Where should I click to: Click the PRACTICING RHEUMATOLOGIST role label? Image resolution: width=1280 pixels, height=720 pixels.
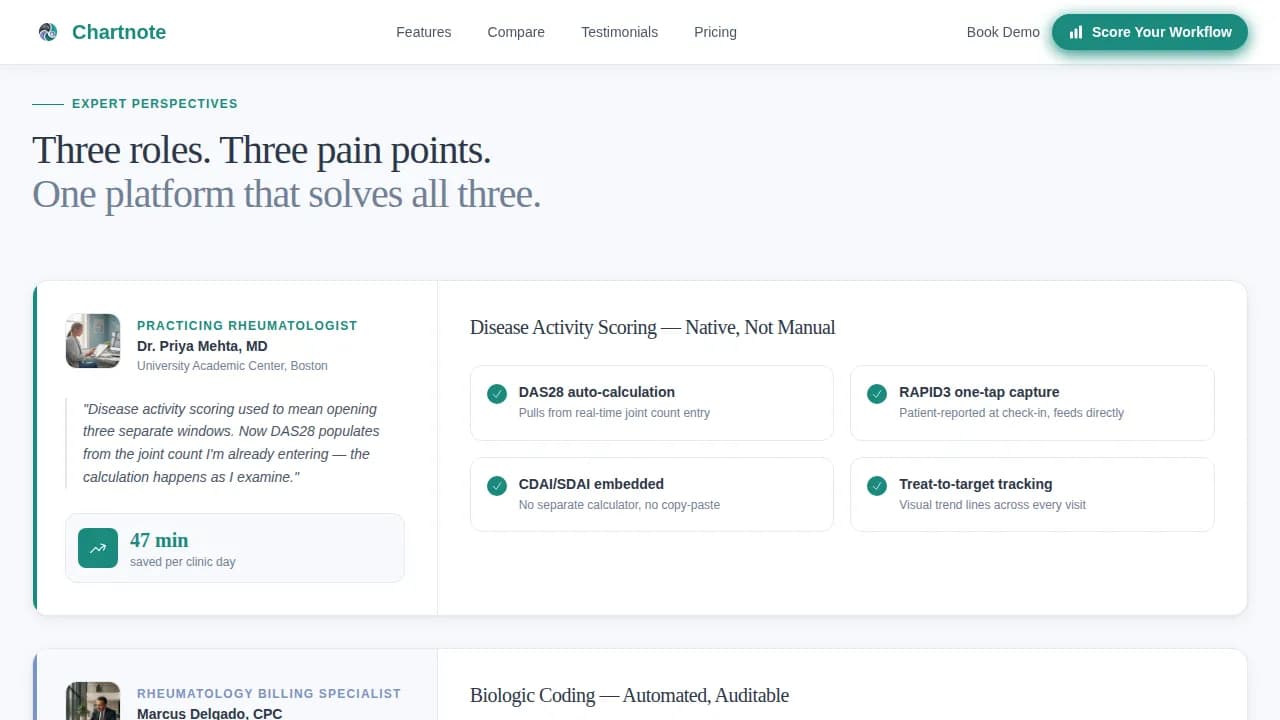point(247,326)
